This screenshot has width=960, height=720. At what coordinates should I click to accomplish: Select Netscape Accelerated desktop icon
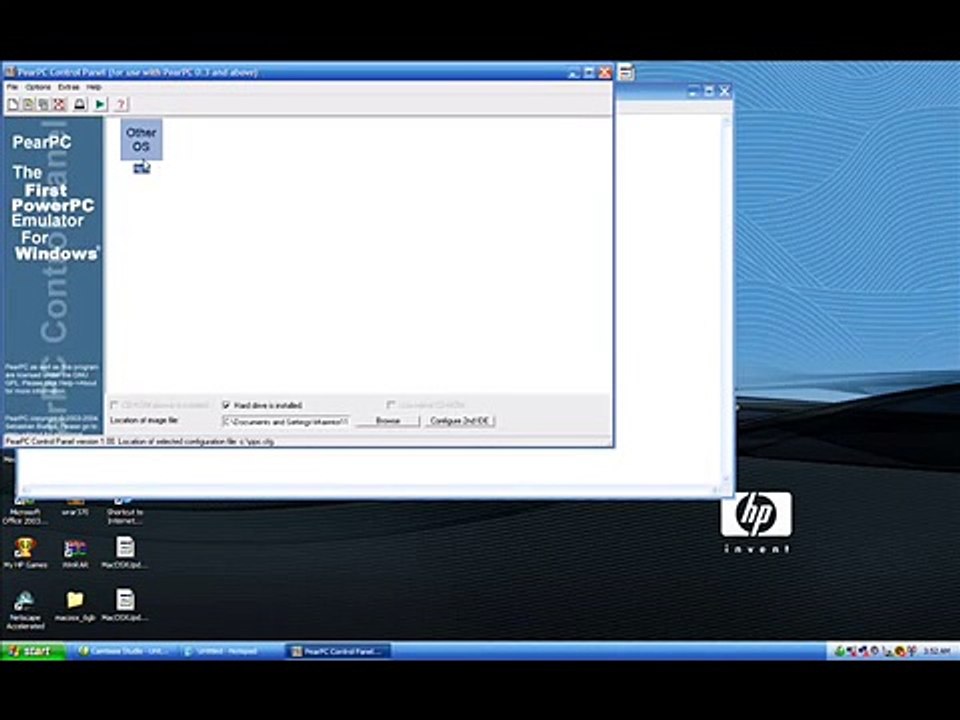(x=25, y=610)
